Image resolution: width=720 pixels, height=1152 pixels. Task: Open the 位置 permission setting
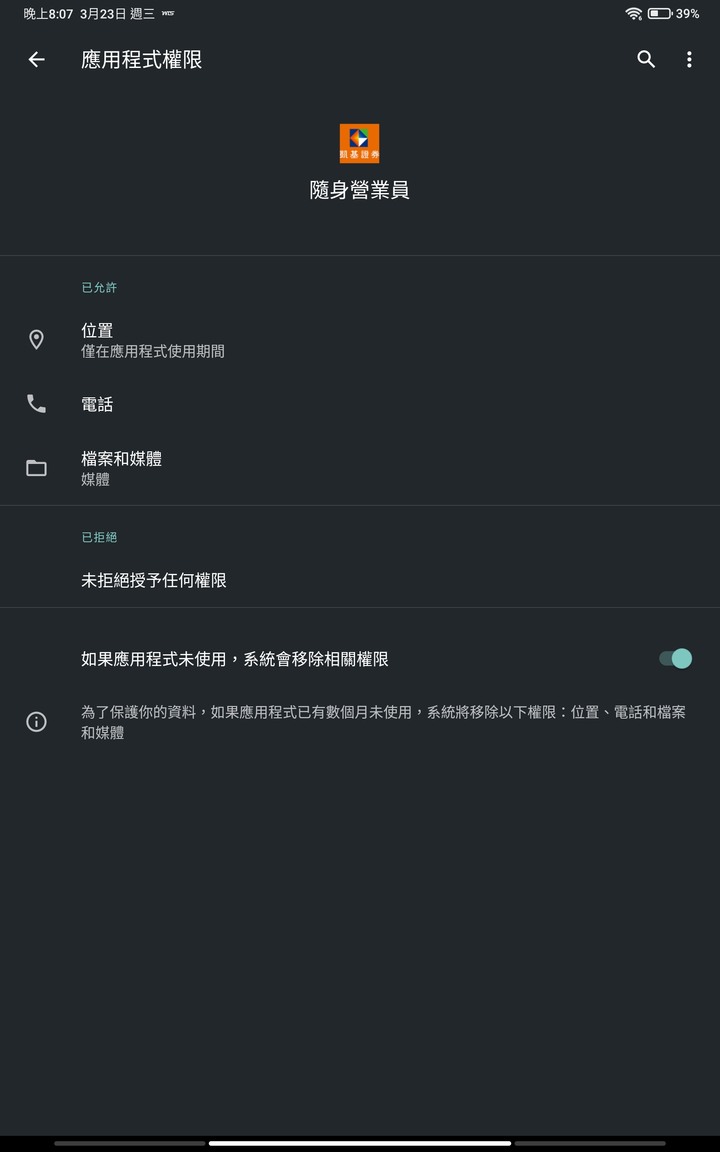coord(360,340)
